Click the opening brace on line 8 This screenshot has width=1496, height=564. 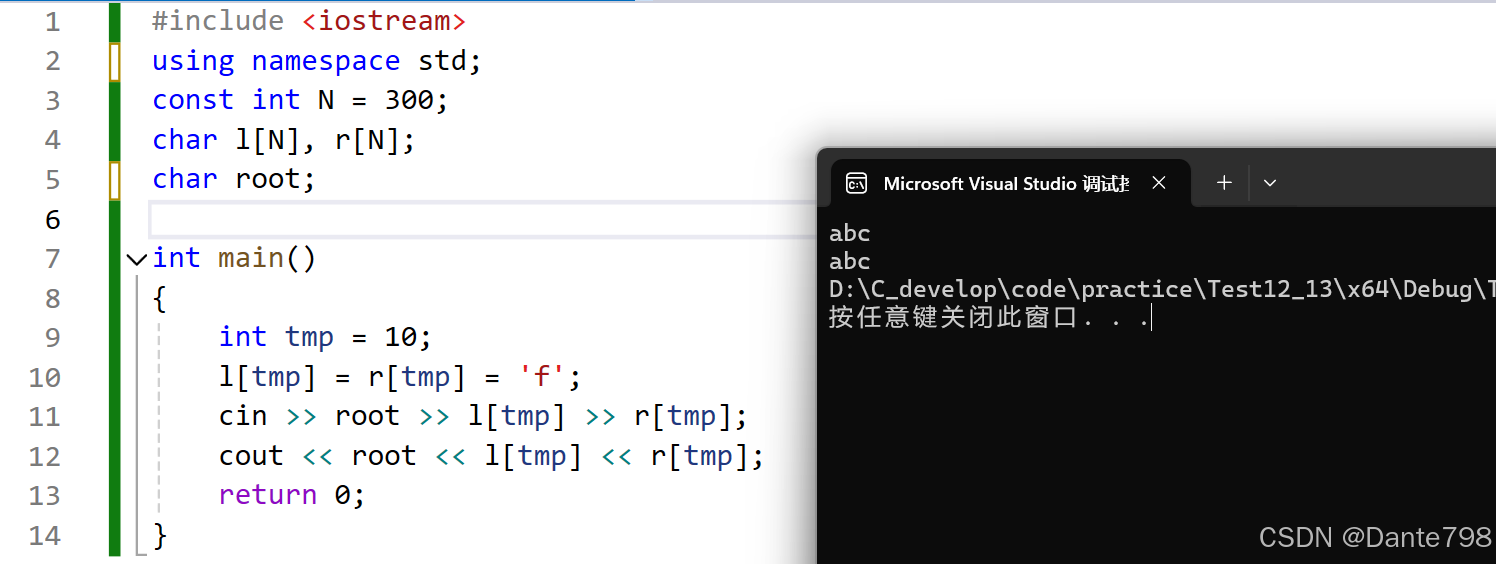pos(160,298)
